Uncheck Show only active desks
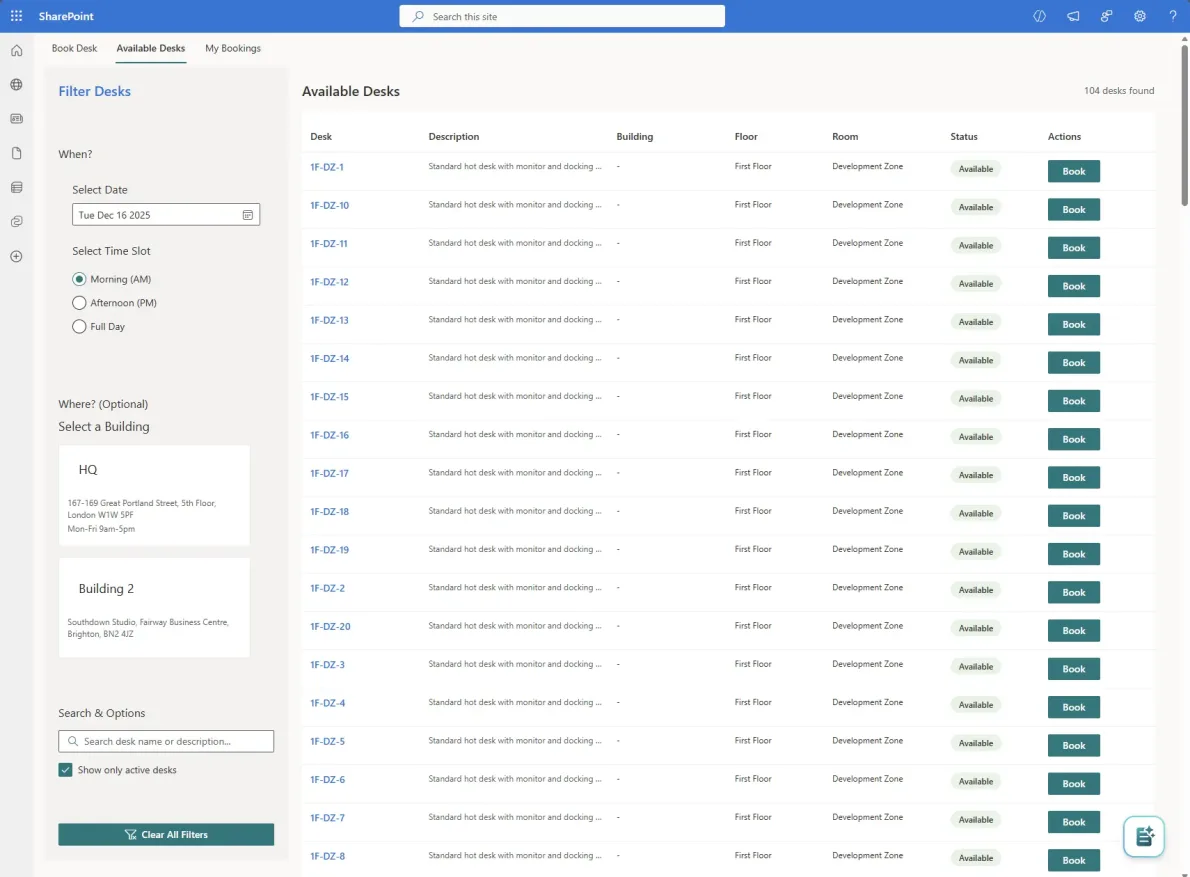The height and width of the screenshot is (877, 1190). click(x=67, y=770)
